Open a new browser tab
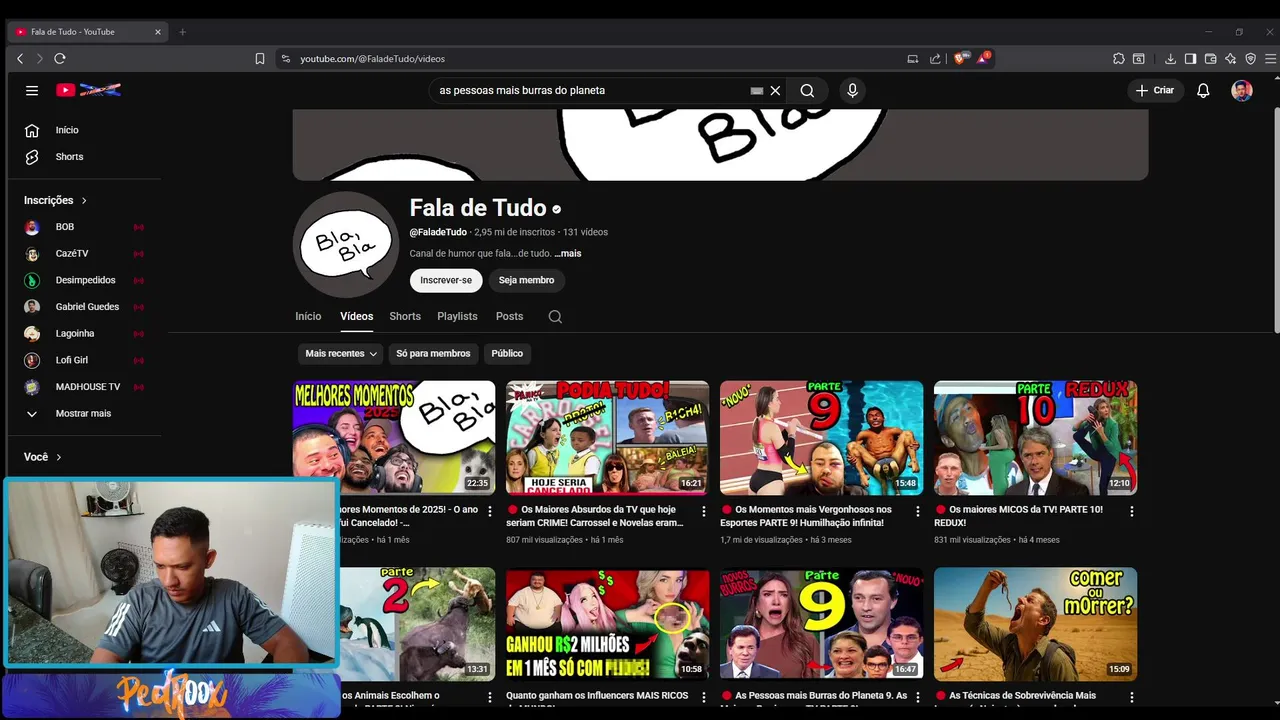The image size is (1280, 720). point(182,32)
